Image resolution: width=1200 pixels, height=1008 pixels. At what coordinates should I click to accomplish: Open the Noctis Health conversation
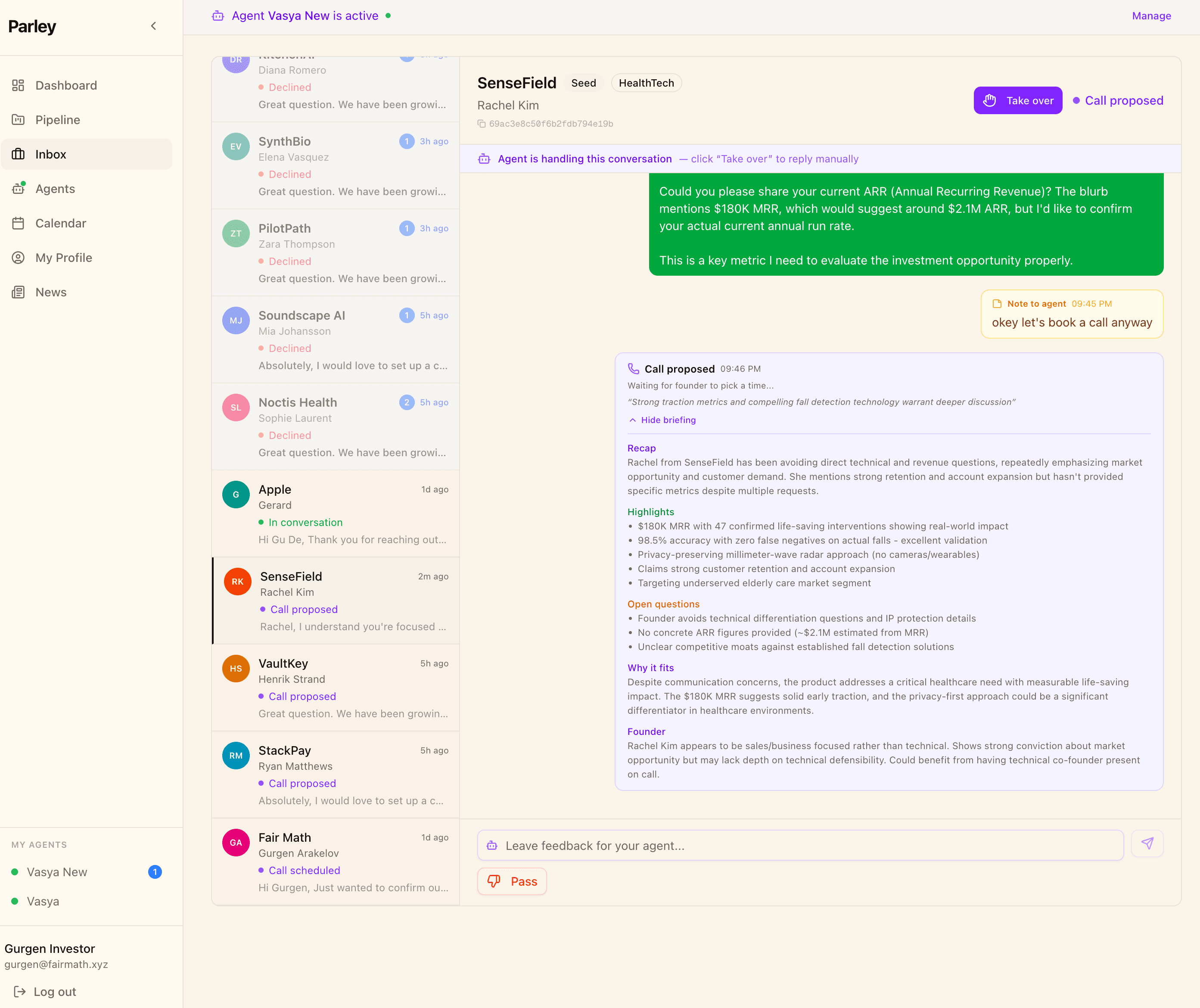click(x=336, y=426)
